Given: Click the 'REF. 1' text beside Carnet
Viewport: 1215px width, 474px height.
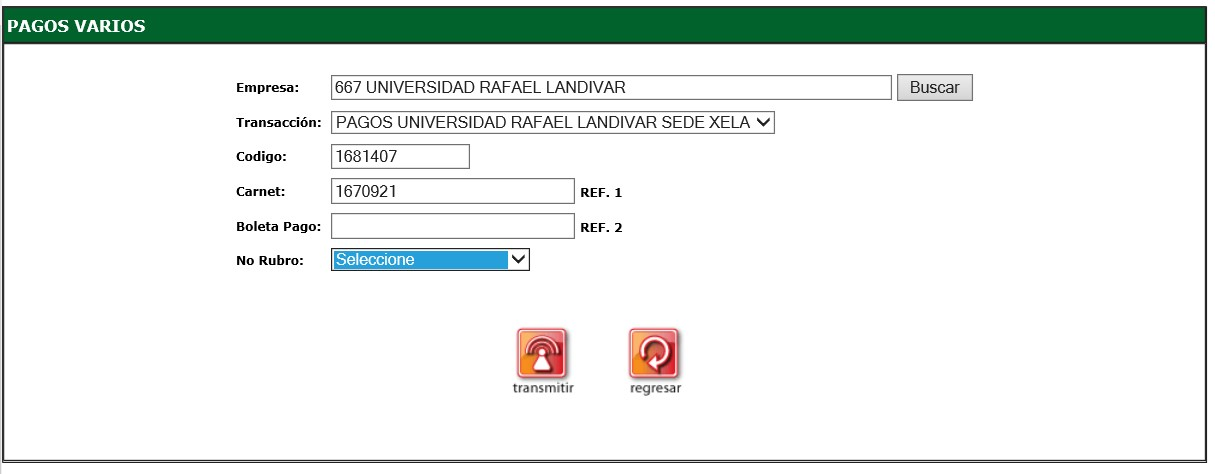Looking at the screenshot, I should 601,192.
